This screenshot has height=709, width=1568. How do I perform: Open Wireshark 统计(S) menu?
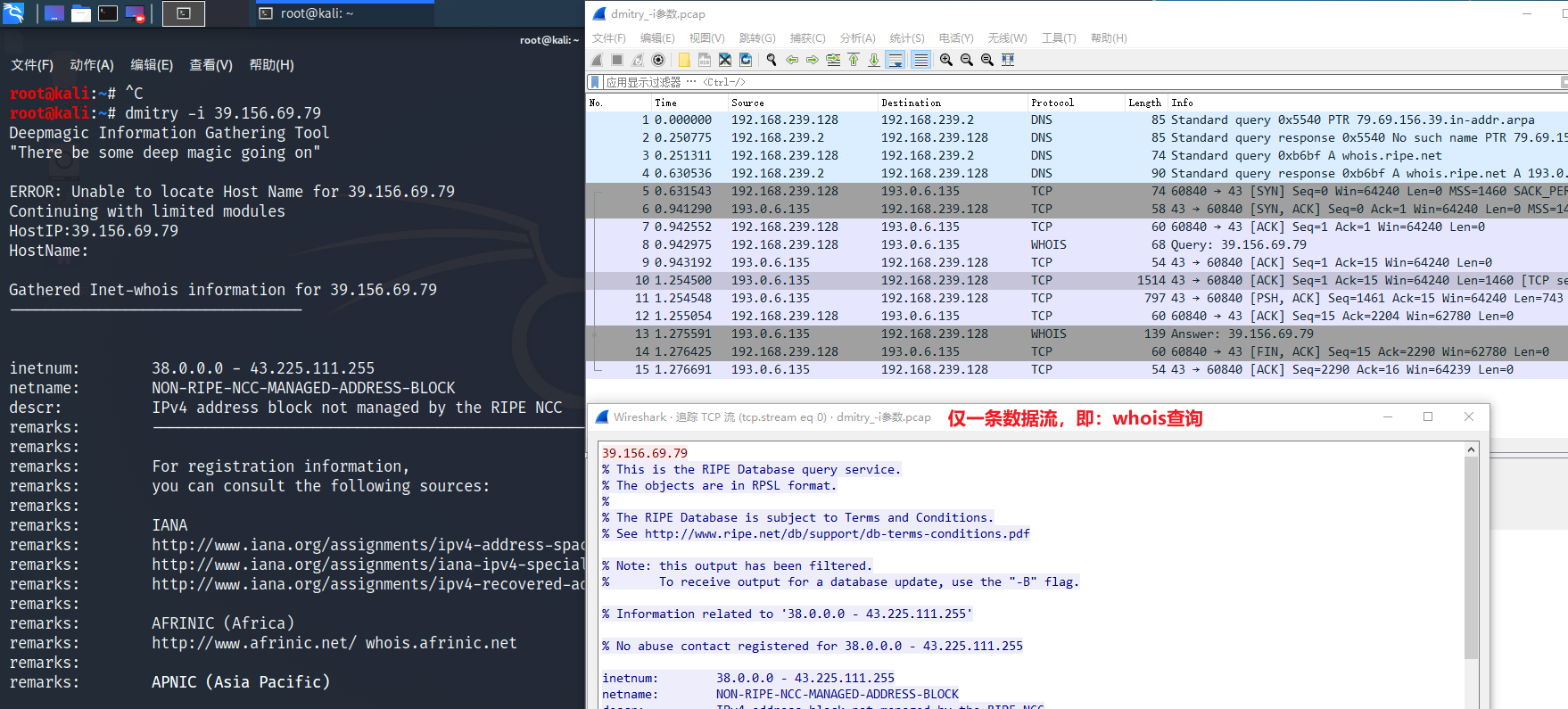[x=907, y=38]
